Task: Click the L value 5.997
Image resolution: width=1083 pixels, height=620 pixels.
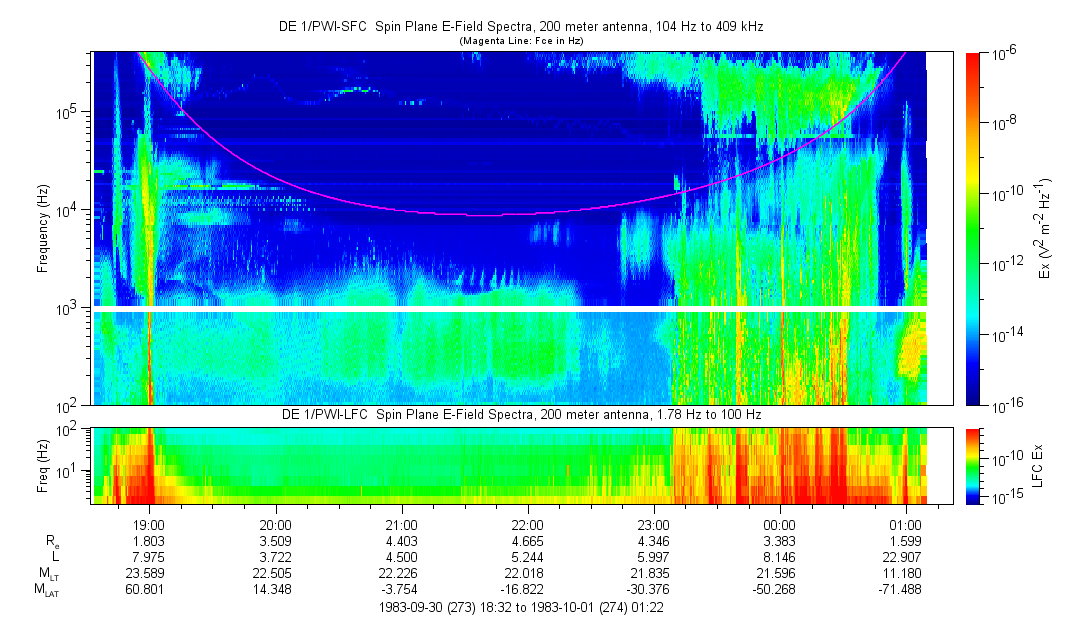Action: coord(653,557)
